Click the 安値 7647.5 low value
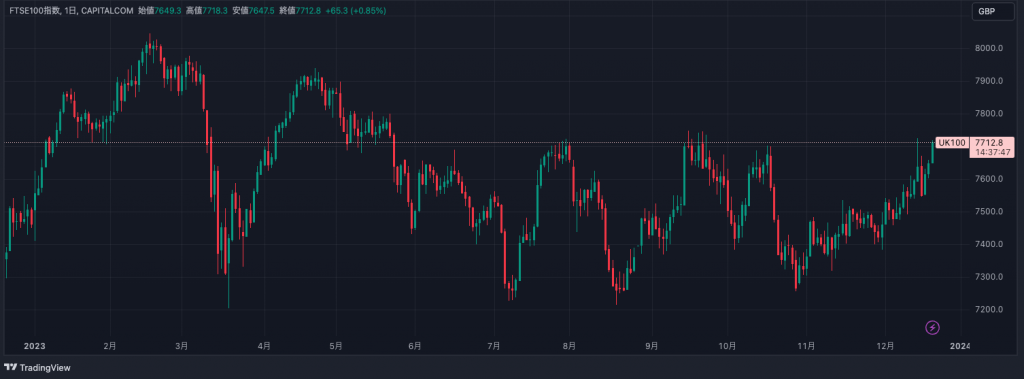This screenshot has height=379, width=1024. [x=254, y=11]
